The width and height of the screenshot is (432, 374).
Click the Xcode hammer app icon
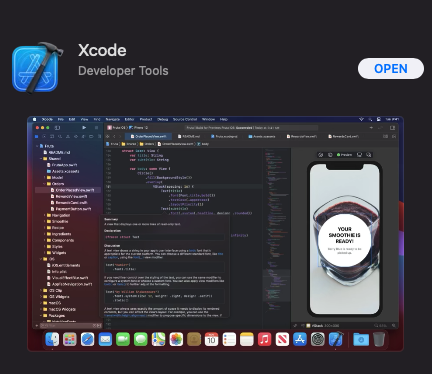tap(37, 68)
